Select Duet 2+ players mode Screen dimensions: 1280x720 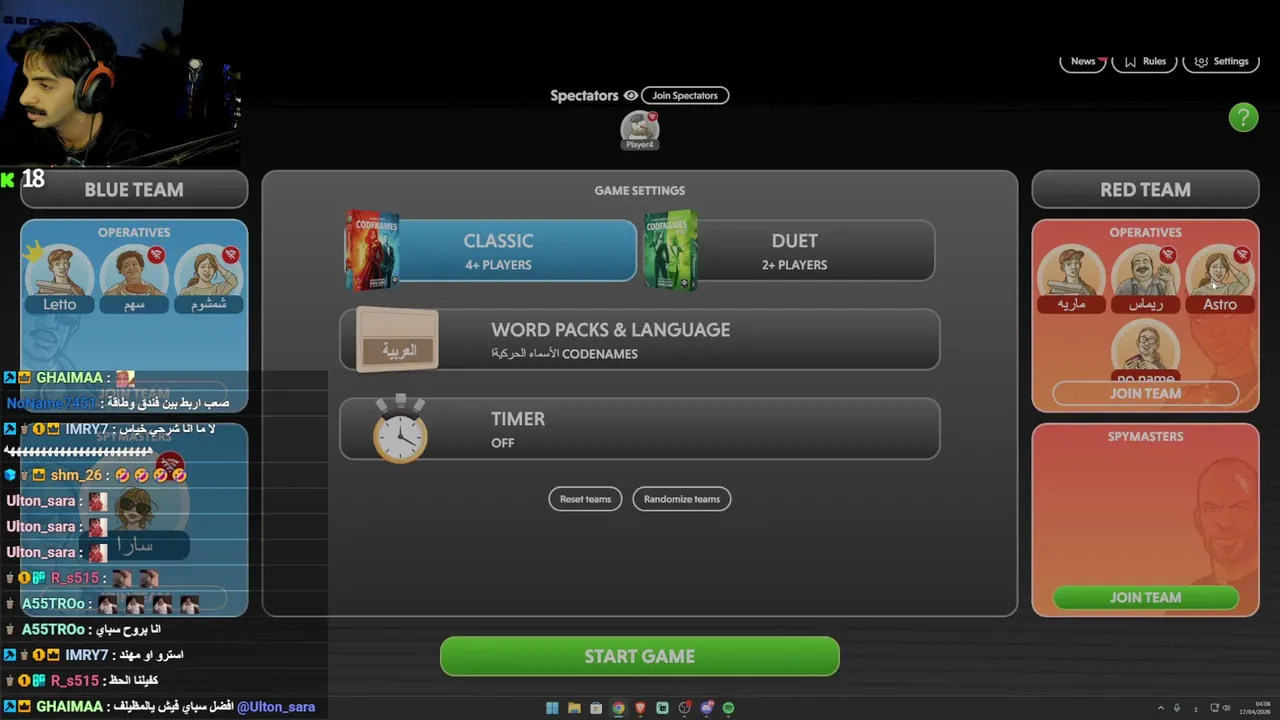pos(794,251)
